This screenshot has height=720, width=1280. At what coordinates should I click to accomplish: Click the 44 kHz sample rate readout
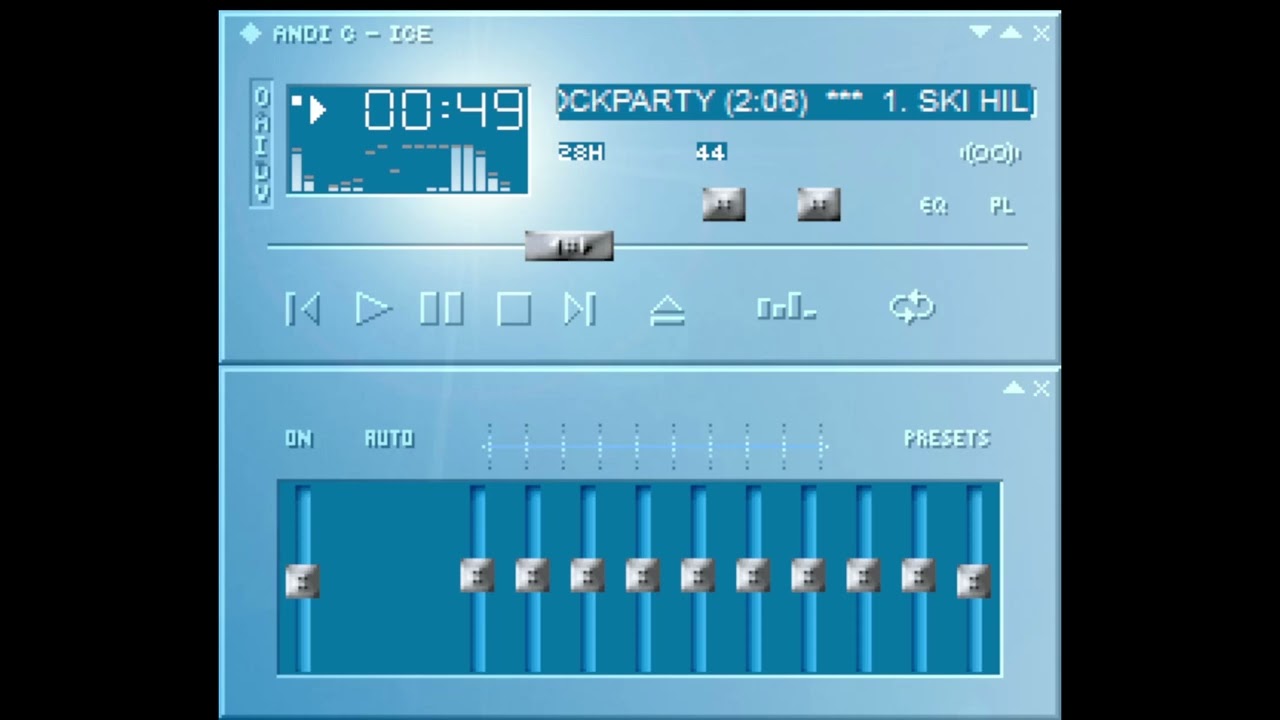click(710, 153)
